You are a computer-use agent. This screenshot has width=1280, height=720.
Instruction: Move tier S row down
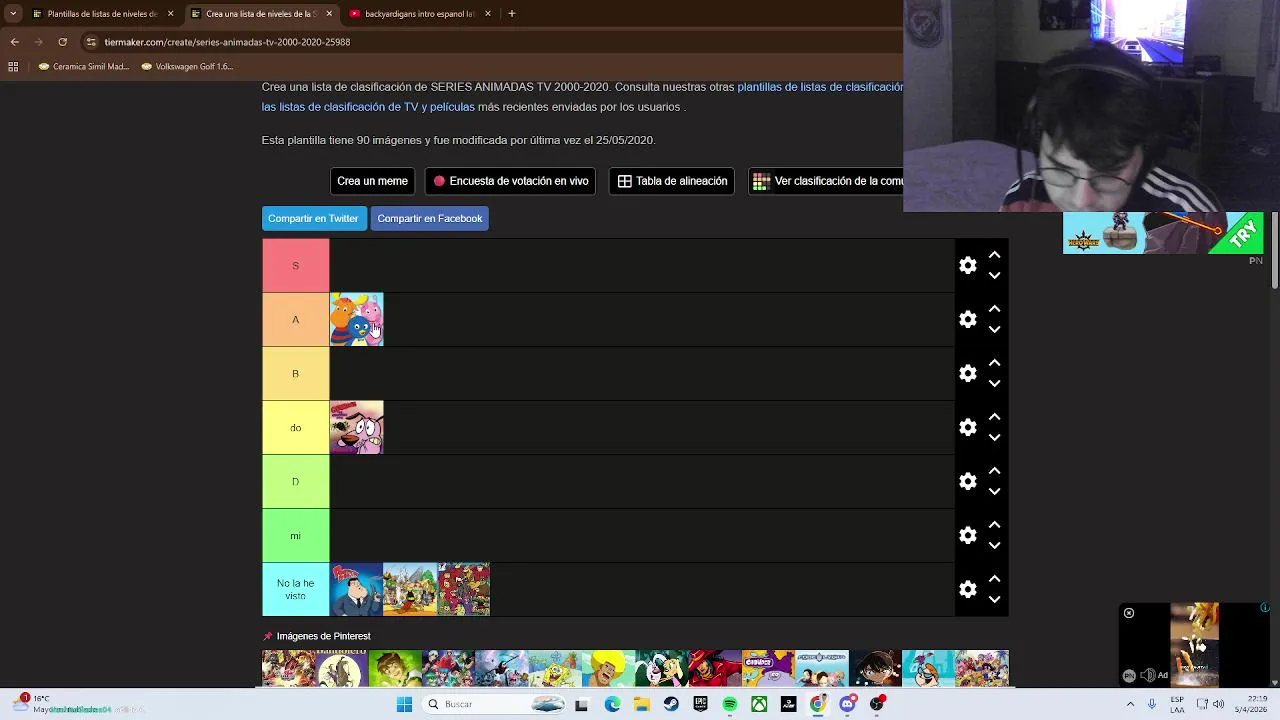pyautogui.click(x=995, y=276)
